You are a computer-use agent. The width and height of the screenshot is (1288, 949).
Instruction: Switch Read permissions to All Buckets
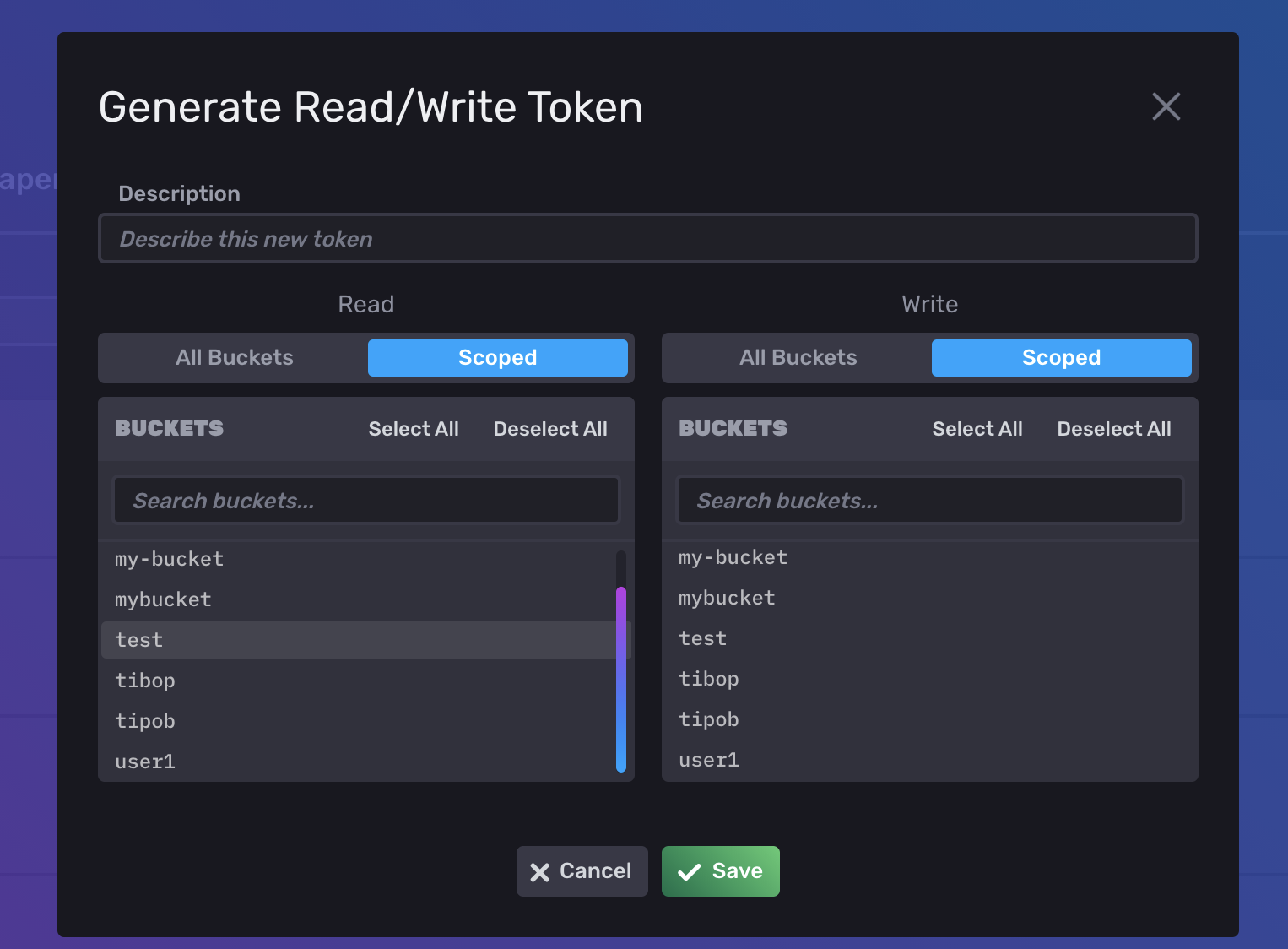click(x=234, y=357)
